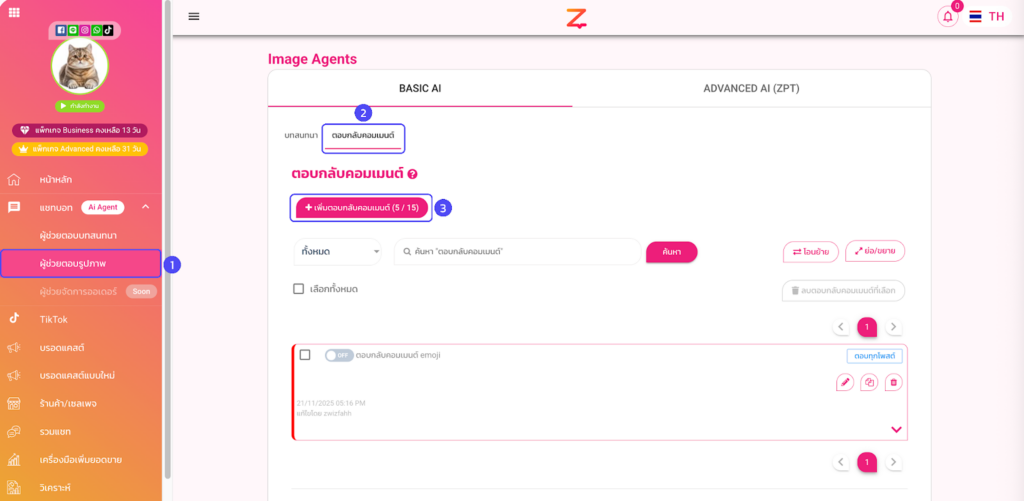Image resolution: width=1024 pixels, height=501 pixels.
Task: Click the pencil edit icon
Action: point(845,382)
